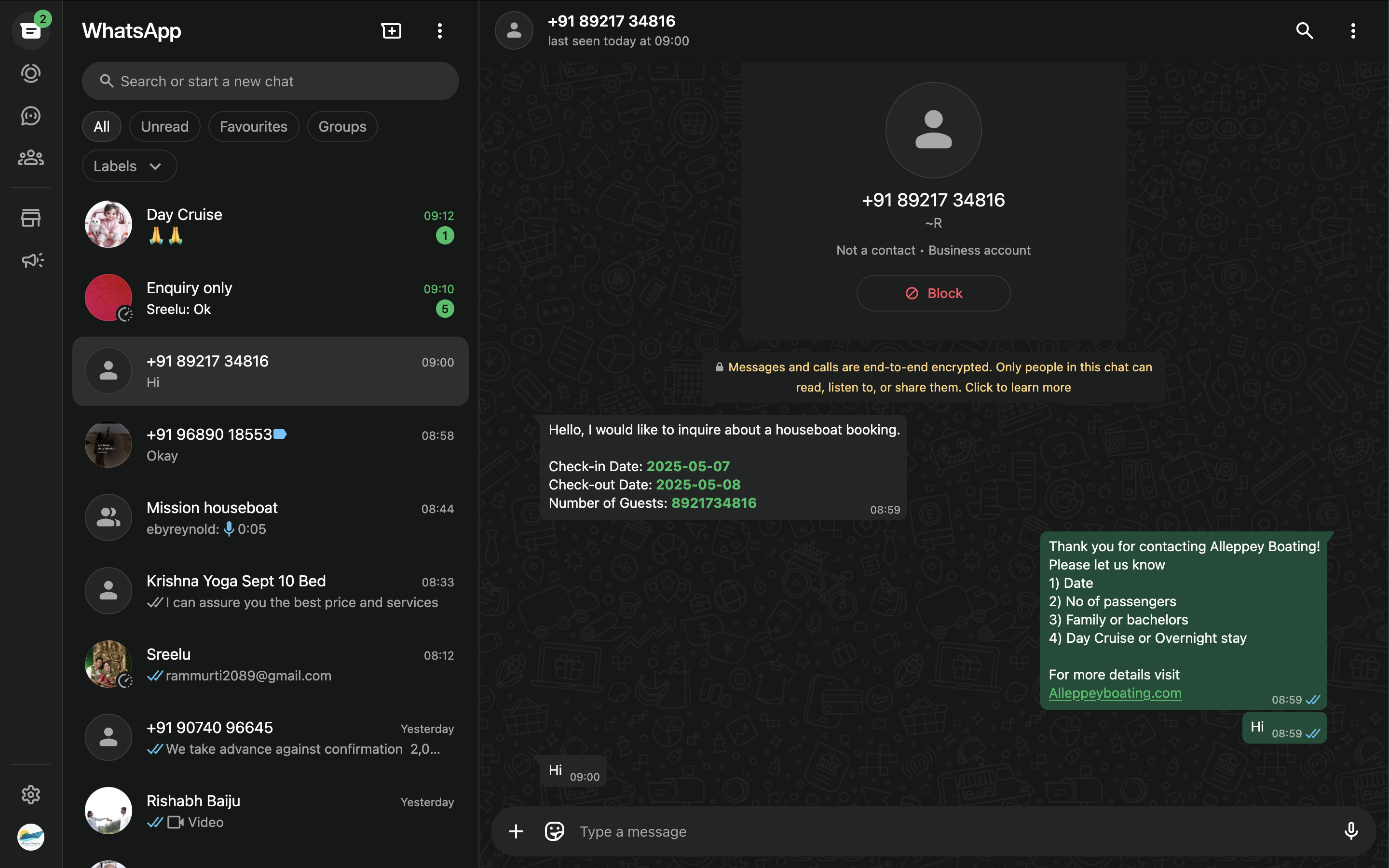Open the +91 96890 18553 chat
The width and height of the screenshot is (1389, 868).
[x=271, y=444]
